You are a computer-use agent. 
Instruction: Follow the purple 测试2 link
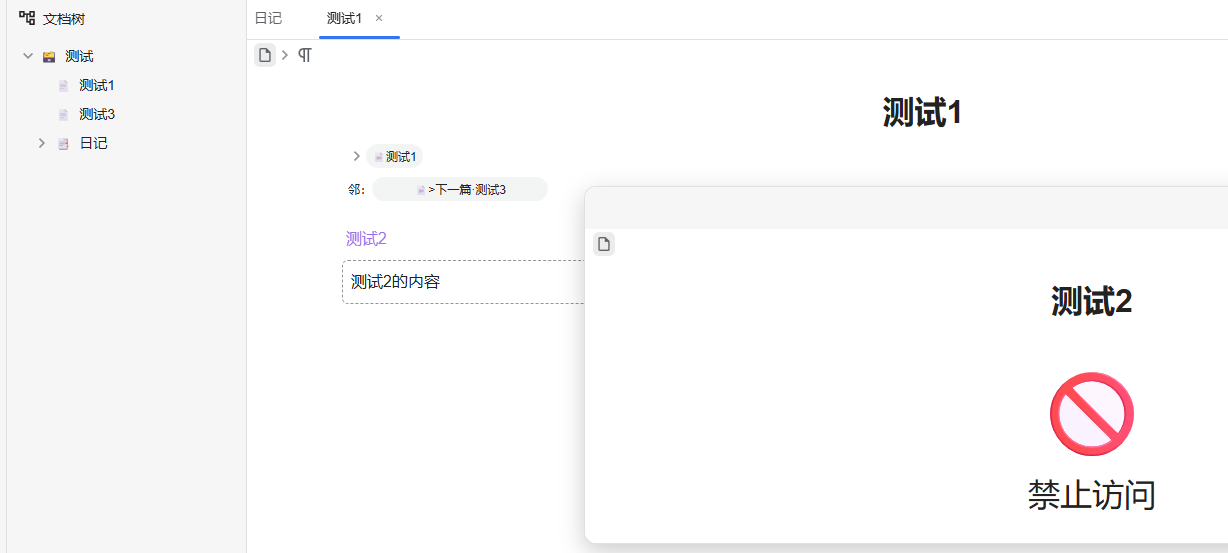[366, 238]
